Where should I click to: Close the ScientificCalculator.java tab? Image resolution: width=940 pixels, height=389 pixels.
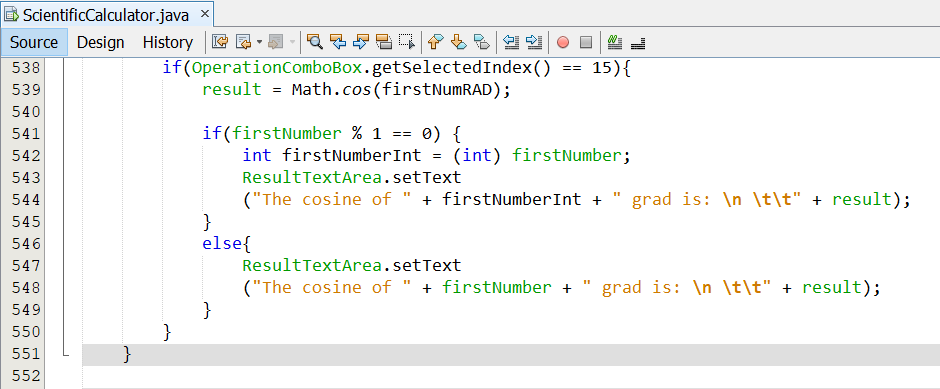tap(204, 13)
